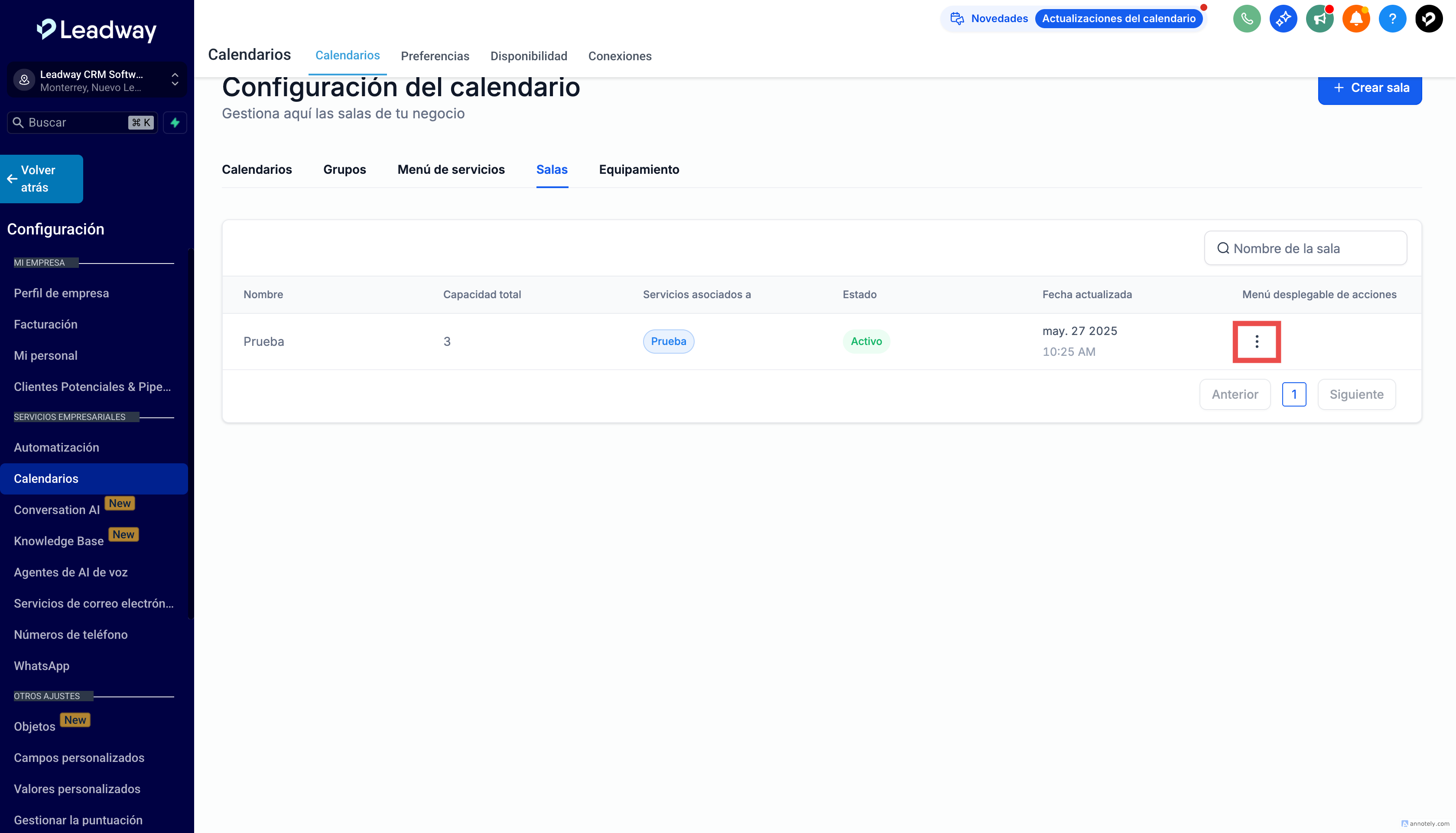1456x833 pixels.
Task: Click the green lightning quick actions icon
Action: (175, 122)
